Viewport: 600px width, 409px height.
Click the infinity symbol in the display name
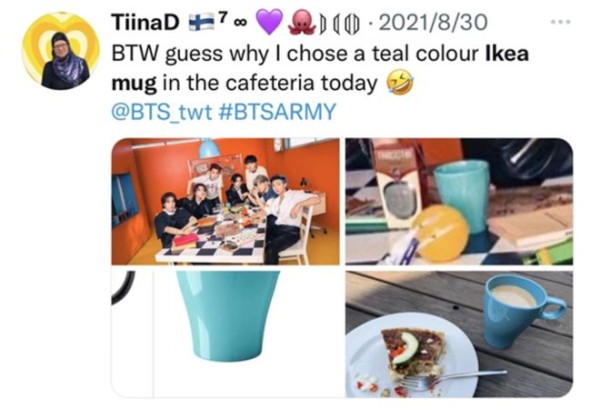pyautogui.click(x=239, y=23)
